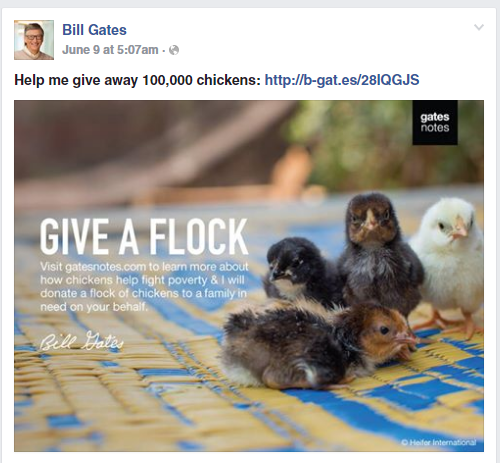The image size is (500, 463).
Task: Open the Bill Gates profile name link
Action: coord(94,30)
